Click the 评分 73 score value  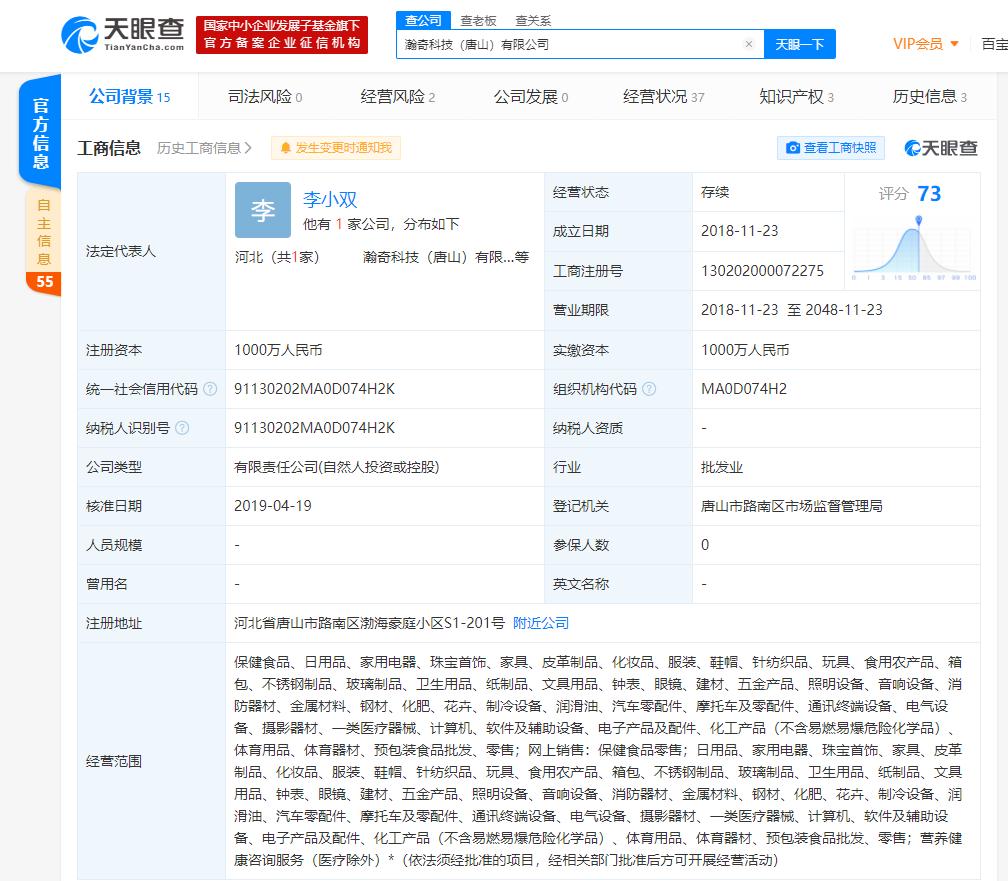pyautogui.click(x=929, y=194)
